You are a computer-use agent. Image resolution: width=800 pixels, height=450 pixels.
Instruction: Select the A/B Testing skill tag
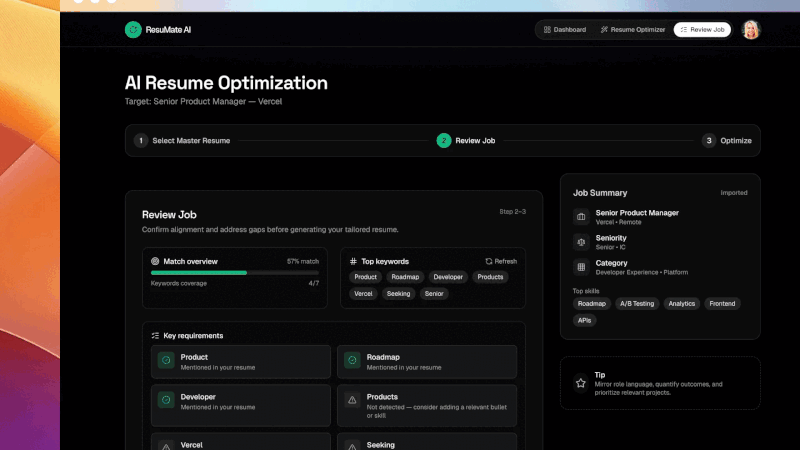636,304
